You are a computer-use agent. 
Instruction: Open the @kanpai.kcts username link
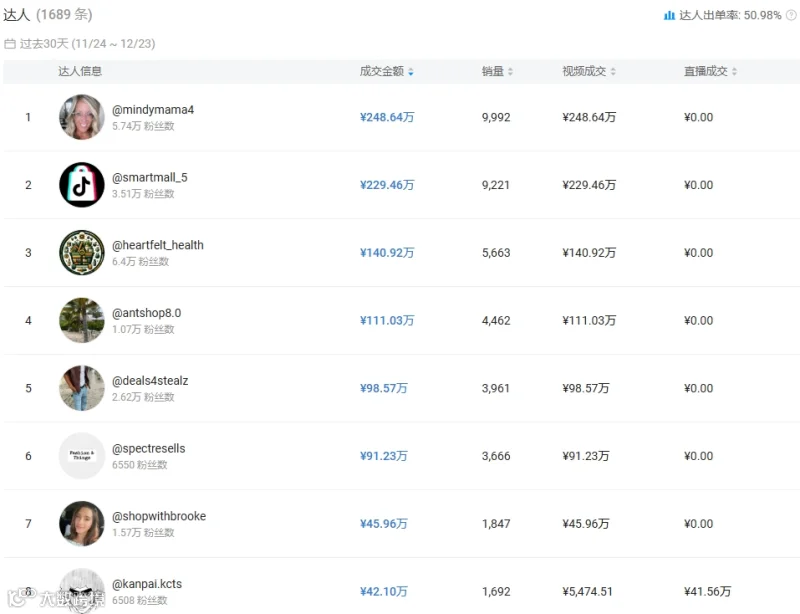147,584
